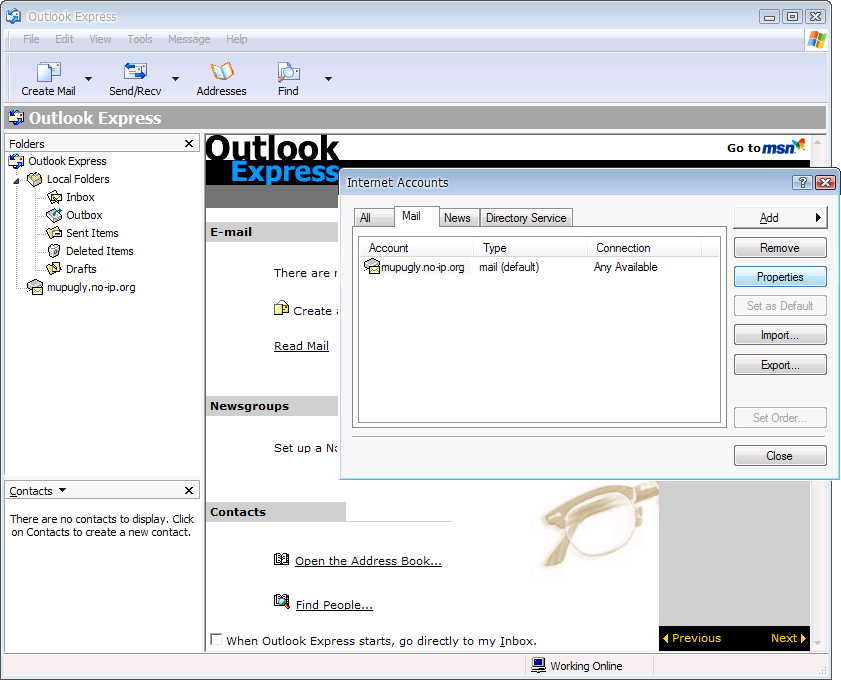Click the Find toolbar icon
The height and width of the screenshot is (680, 841).
tap(288, 73)
